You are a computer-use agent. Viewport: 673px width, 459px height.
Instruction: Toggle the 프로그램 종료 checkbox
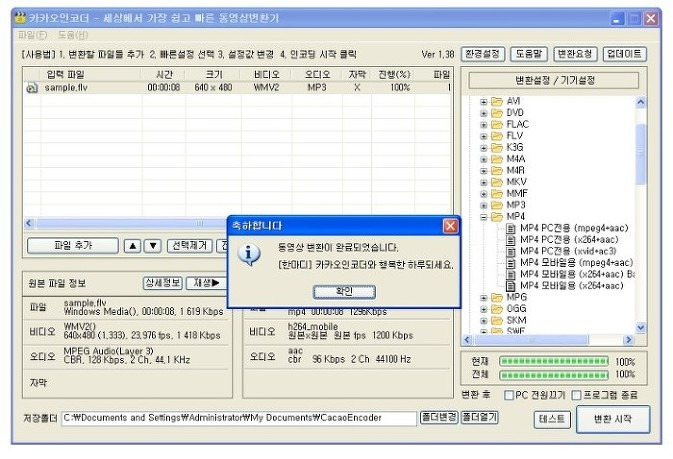pos(576,395)
